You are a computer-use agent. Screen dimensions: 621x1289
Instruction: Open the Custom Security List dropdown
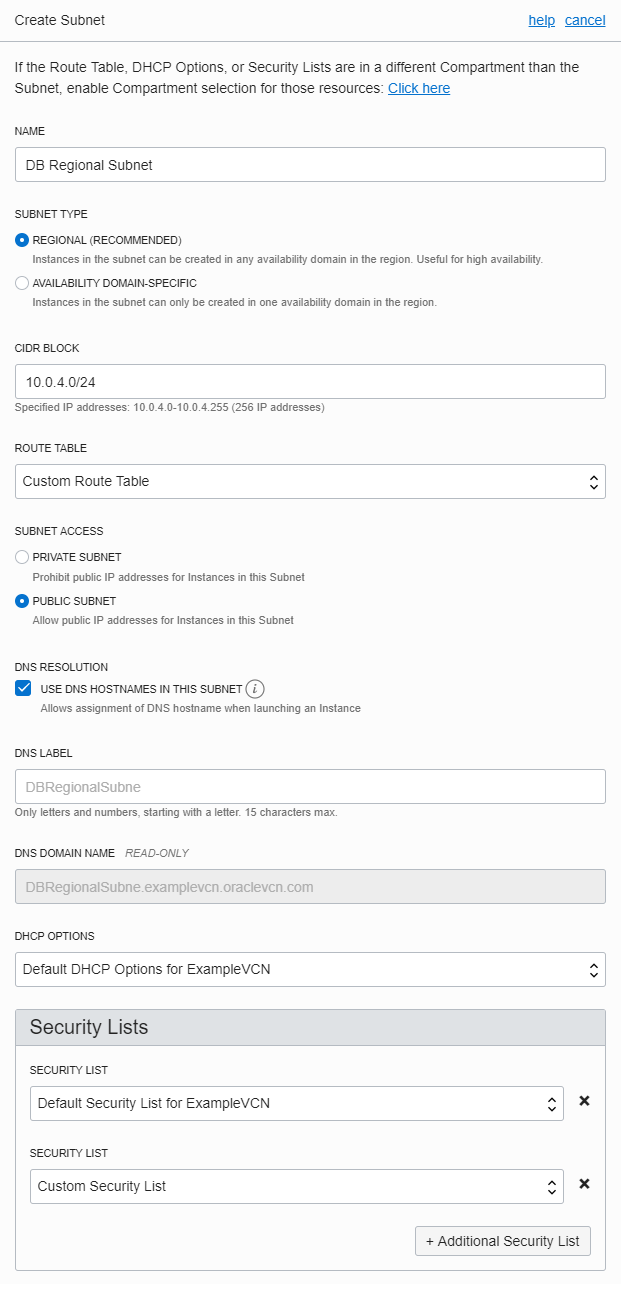297,1186
